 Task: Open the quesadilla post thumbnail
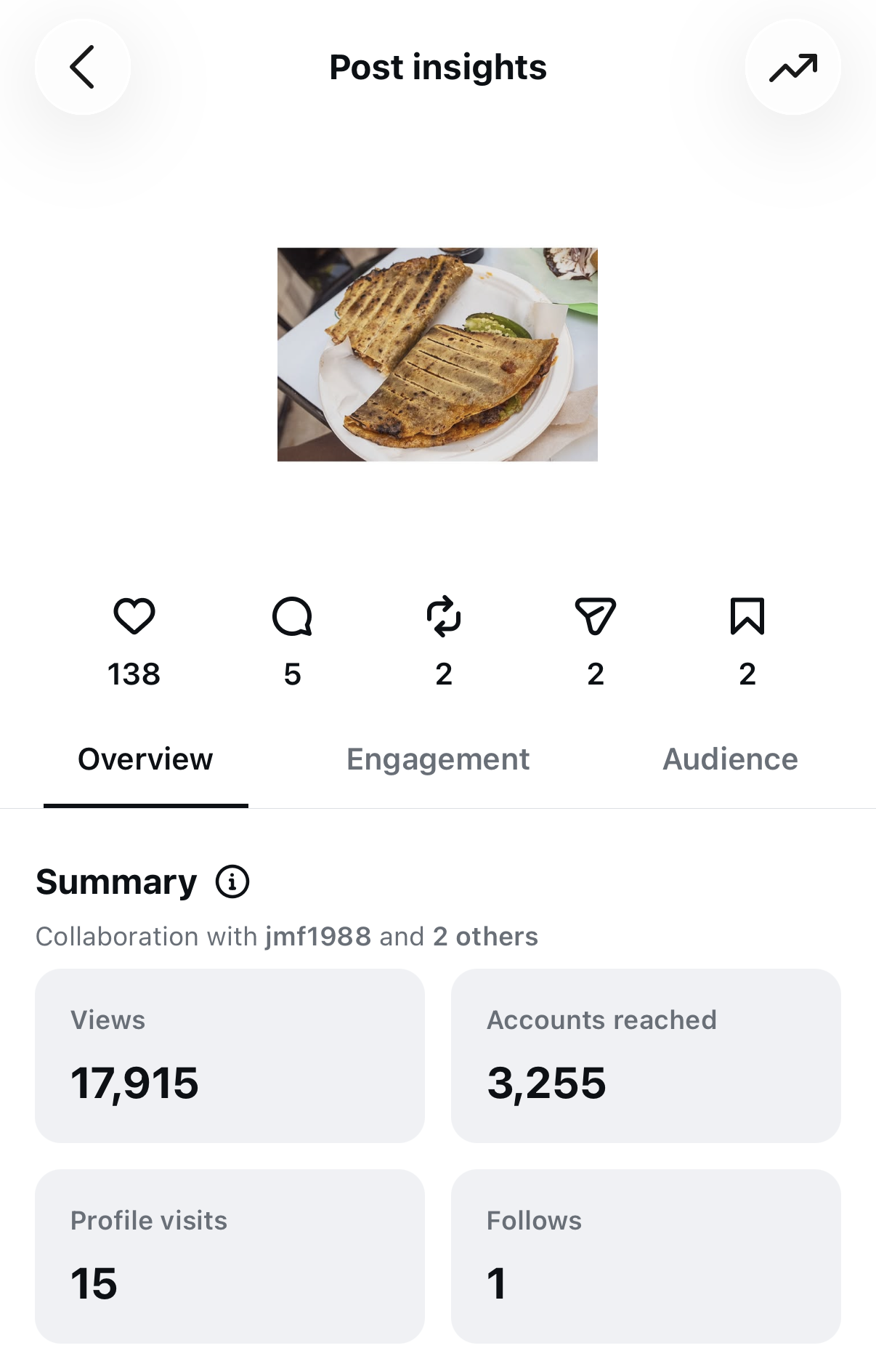pos(437,355)
